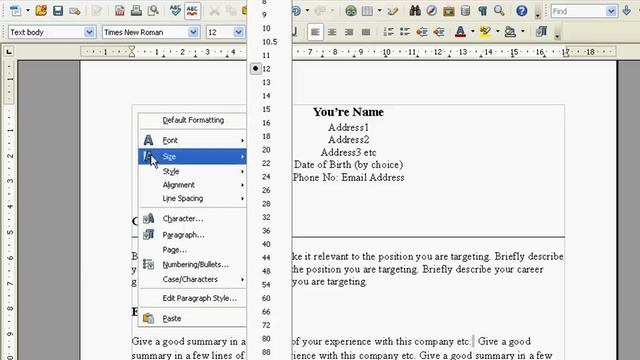Toggle Align Right button
This screenshot has height=360, width=640.
(x=349, y=32)
